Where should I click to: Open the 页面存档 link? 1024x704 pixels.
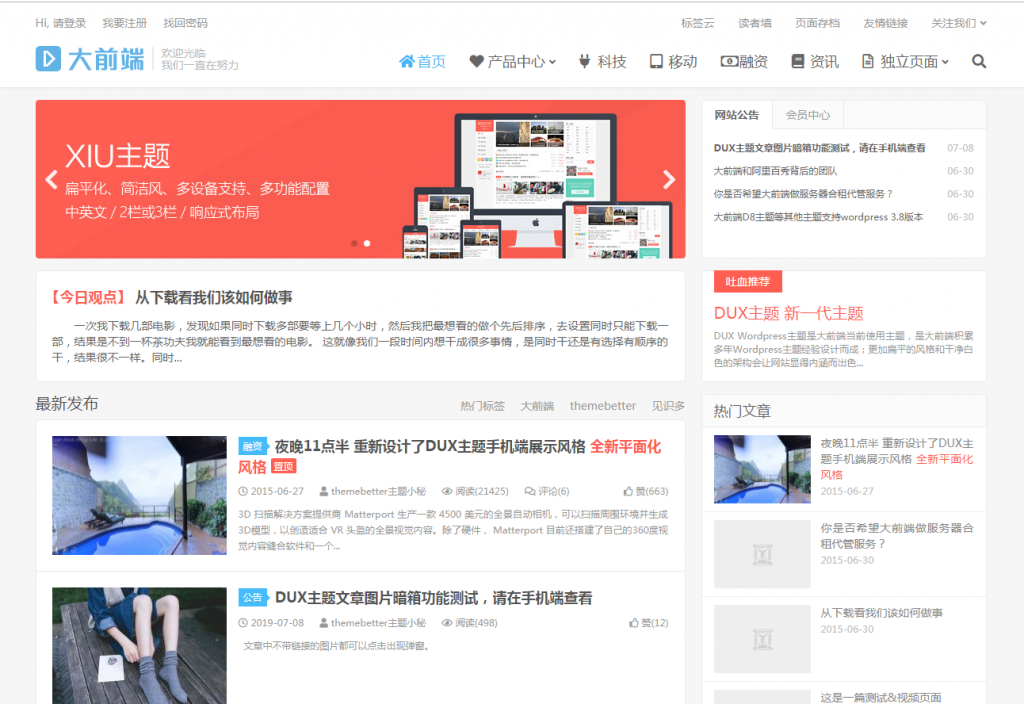[x=818, y=23]
